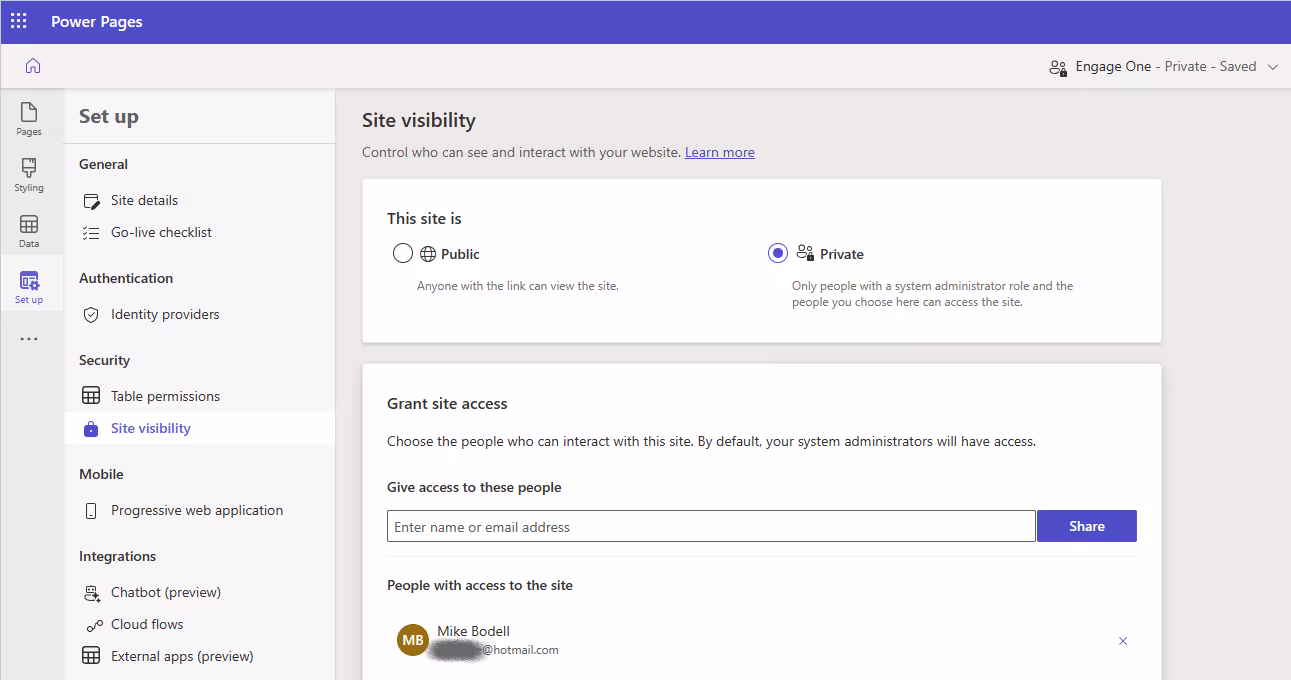1291x680 pixels.
Task: Click the Table permissions grid icon
Action: (91, 396)
